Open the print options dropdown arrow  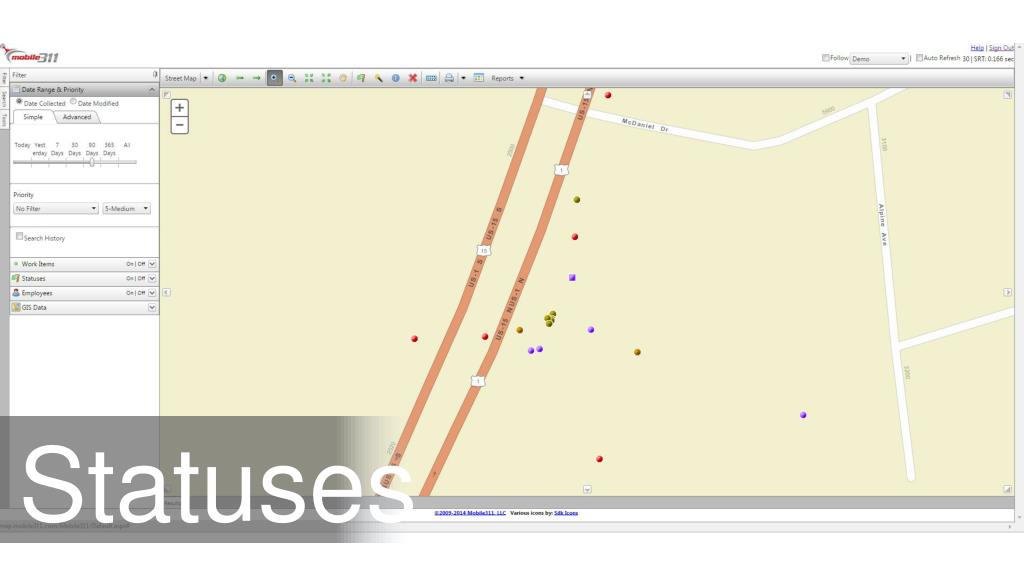click(463, 78)
